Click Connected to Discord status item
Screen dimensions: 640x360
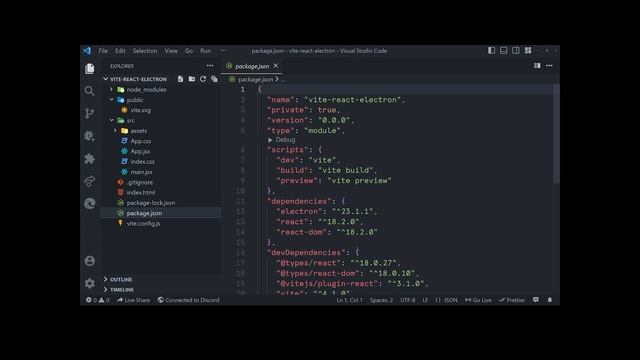click(x=189, y=300)
